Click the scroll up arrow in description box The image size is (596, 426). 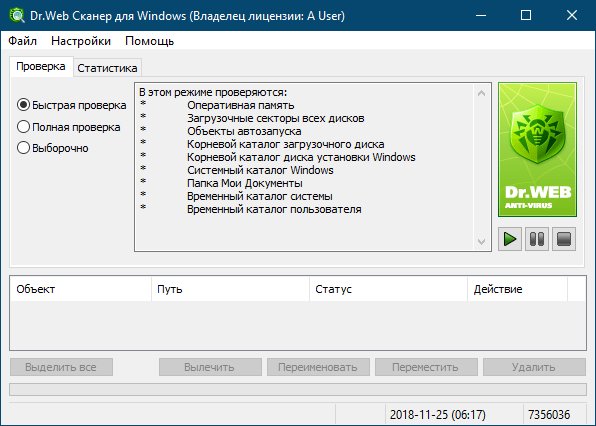pyautogui.click(x=481, y=93)
